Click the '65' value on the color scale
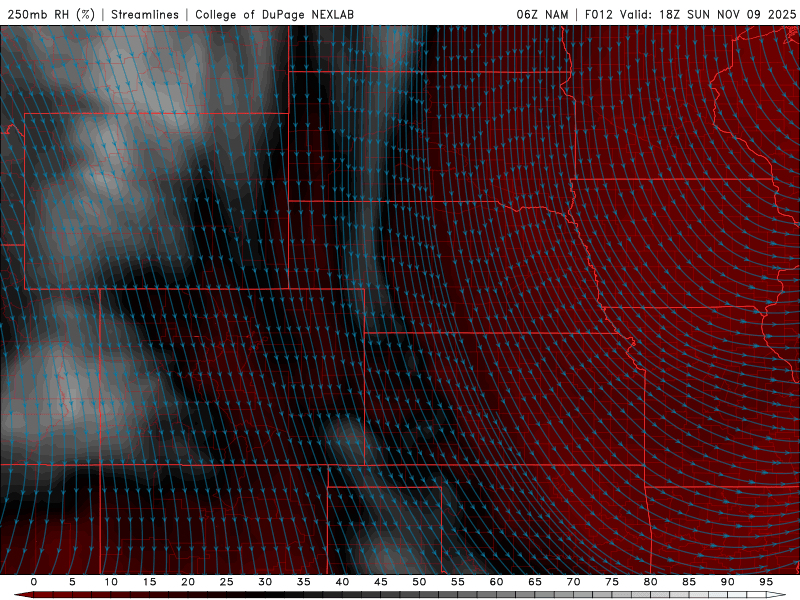Viewport: 800px width, 600px height. 535,582
